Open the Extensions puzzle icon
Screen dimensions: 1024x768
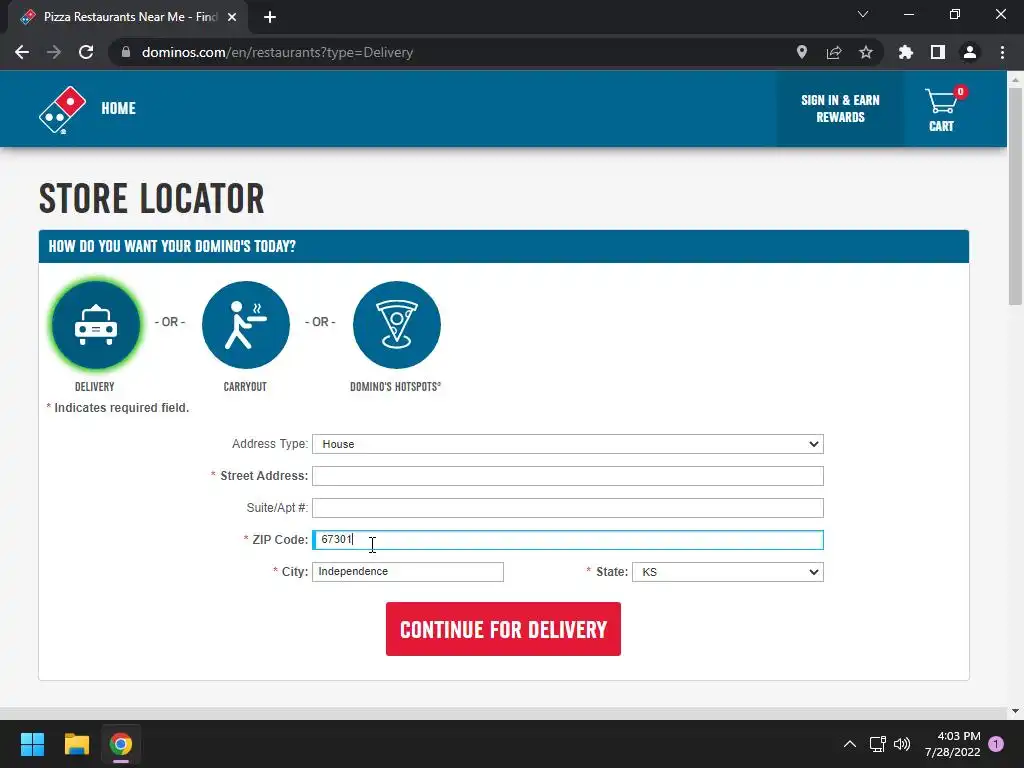click(x=905, y=52)
